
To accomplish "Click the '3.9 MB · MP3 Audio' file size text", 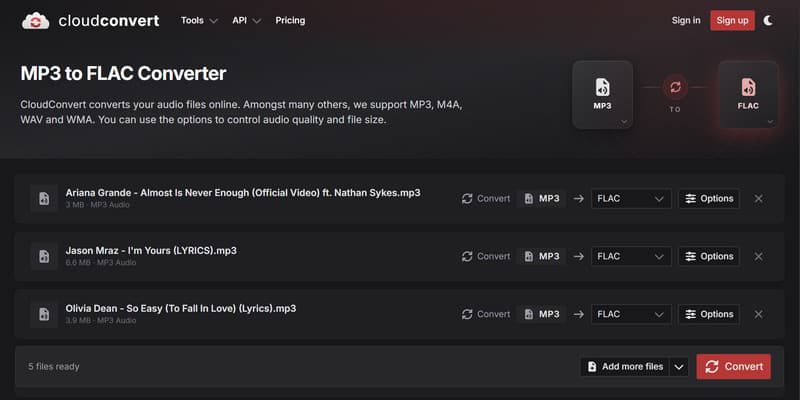I will coord(101,320).
